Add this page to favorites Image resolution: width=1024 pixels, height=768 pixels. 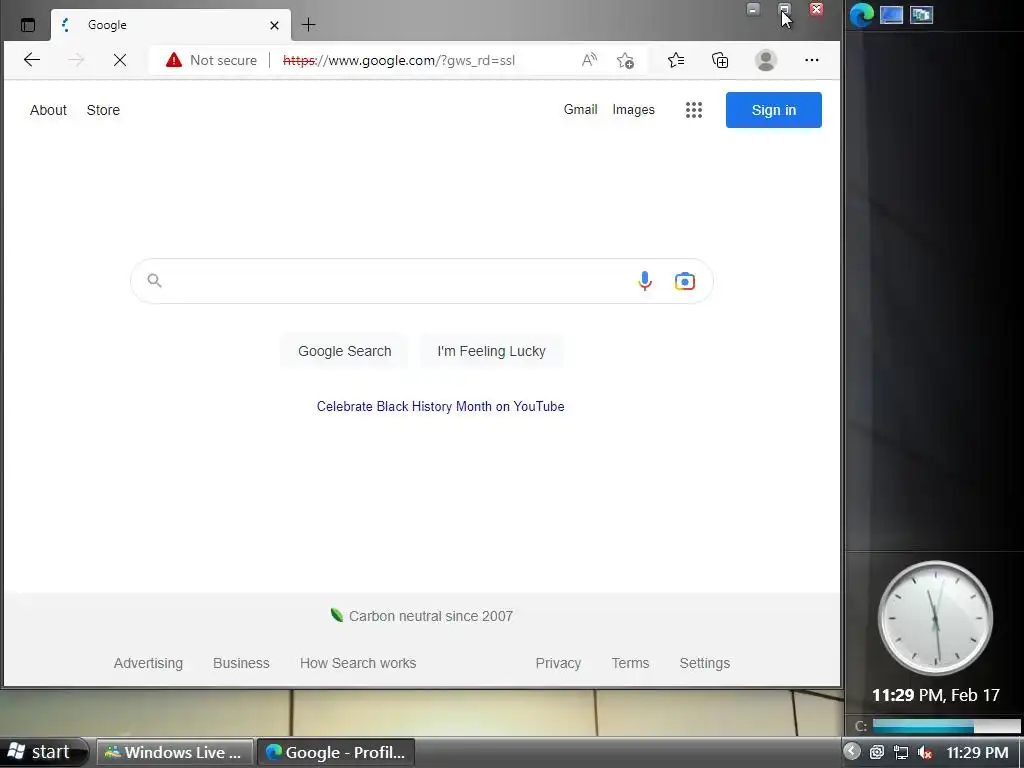(625, 60)
